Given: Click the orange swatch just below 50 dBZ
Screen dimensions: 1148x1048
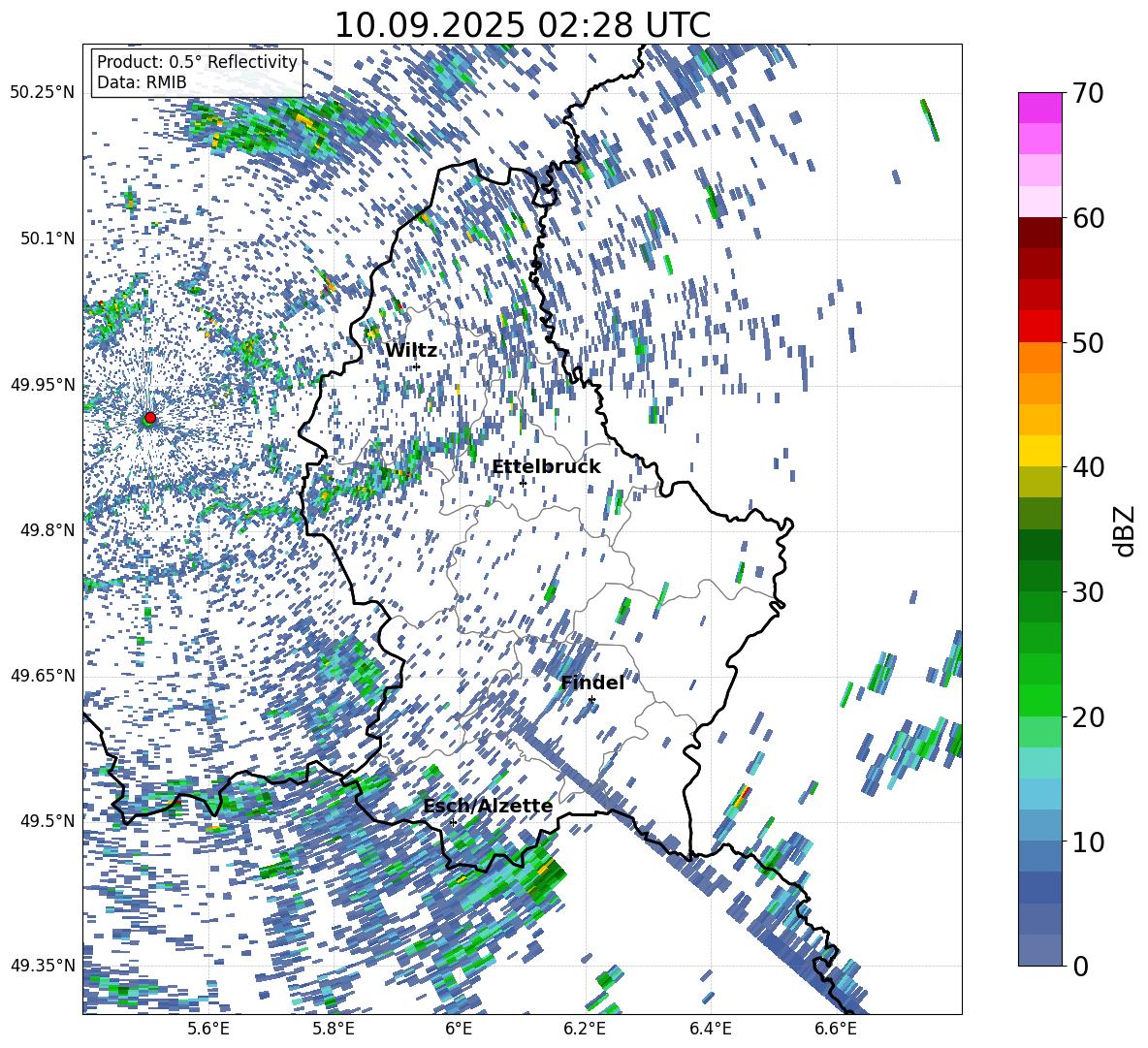Looking at the screenshot, I should click(x=1039, y=357).
